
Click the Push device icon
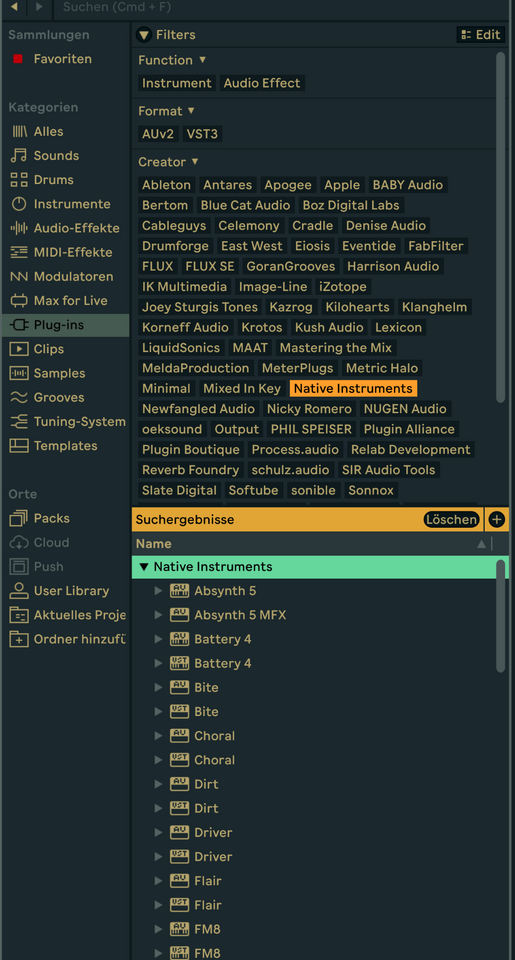[19, 567]
